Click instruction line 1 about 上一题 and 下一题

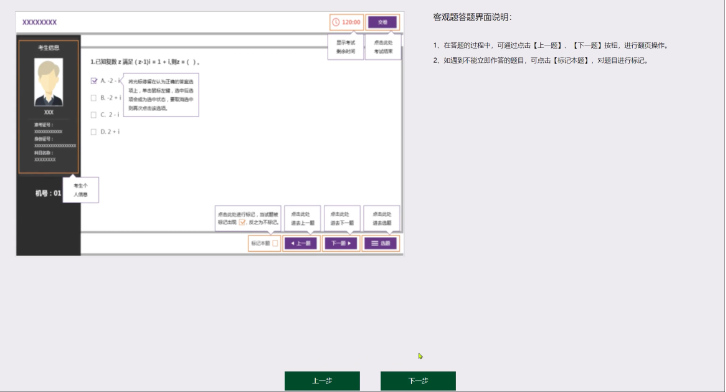tap(551, 45)
